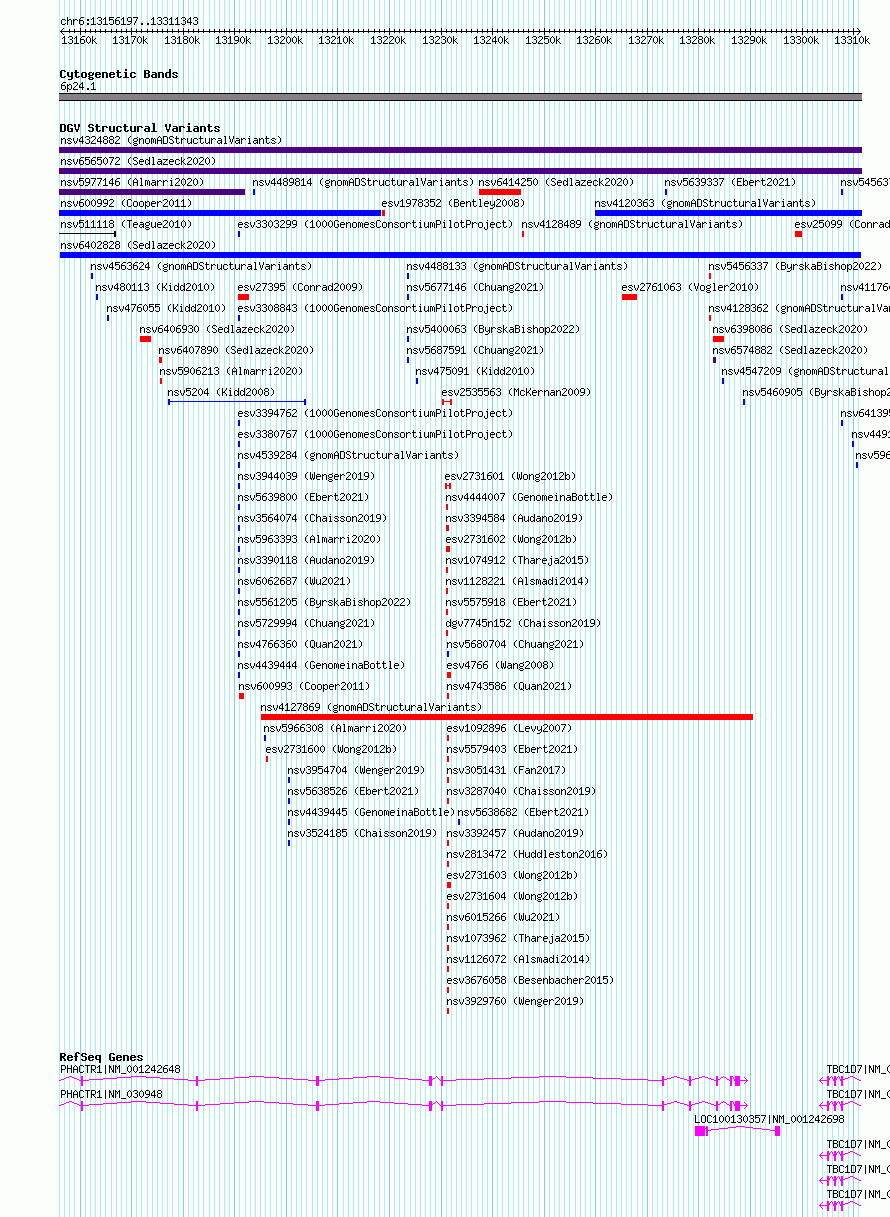
Task: Click the nsv4324882 gnomAD variant label
Action: point(171,140)
